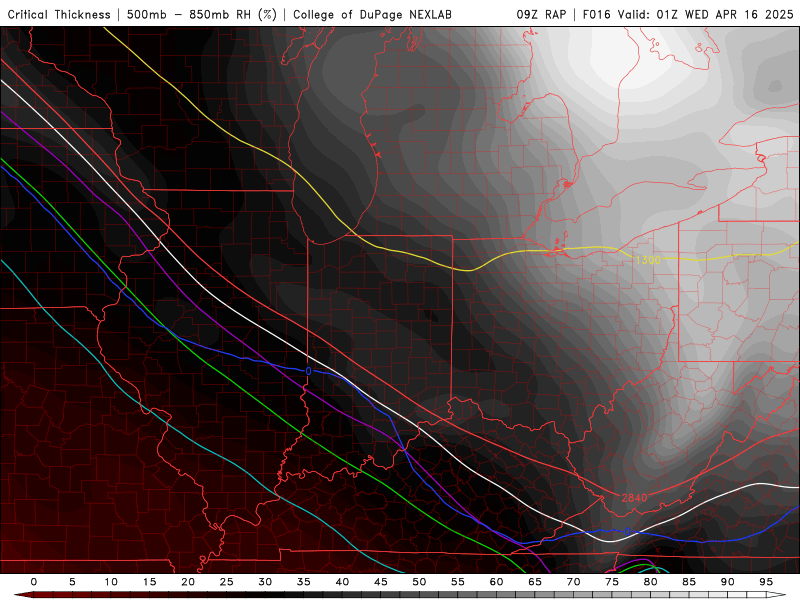Click the colorbar scale label "20"

tap(188, 582)
